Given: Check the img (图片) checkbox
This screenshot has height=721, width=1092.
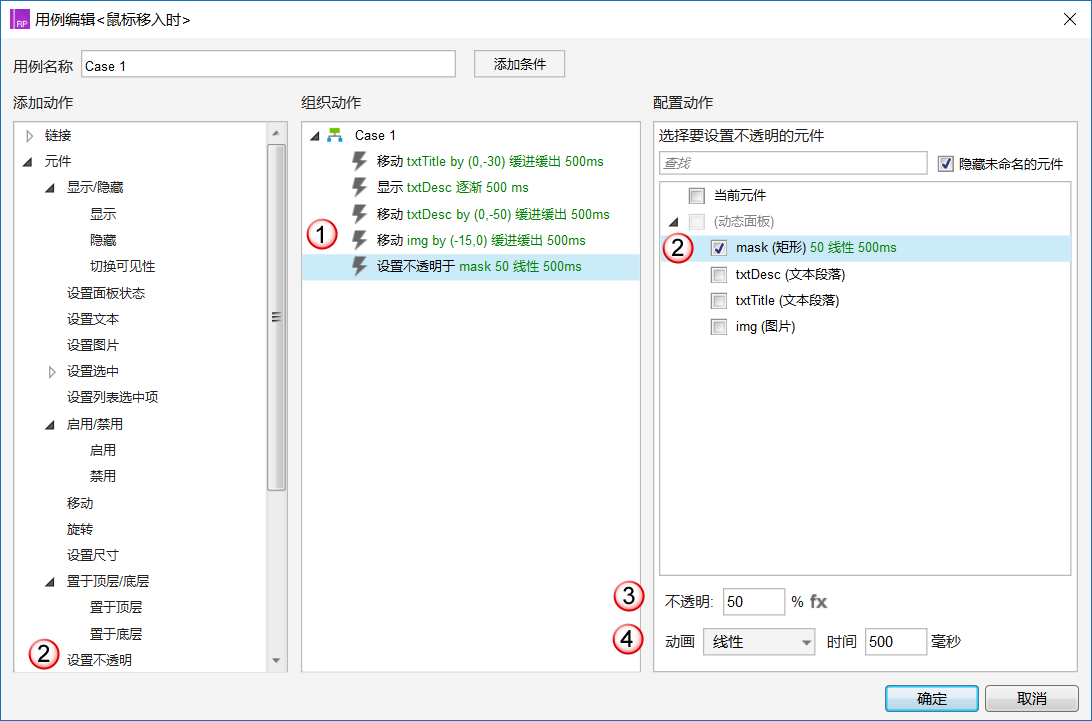Looking at the screenshot, I should [x=719, y=327].
